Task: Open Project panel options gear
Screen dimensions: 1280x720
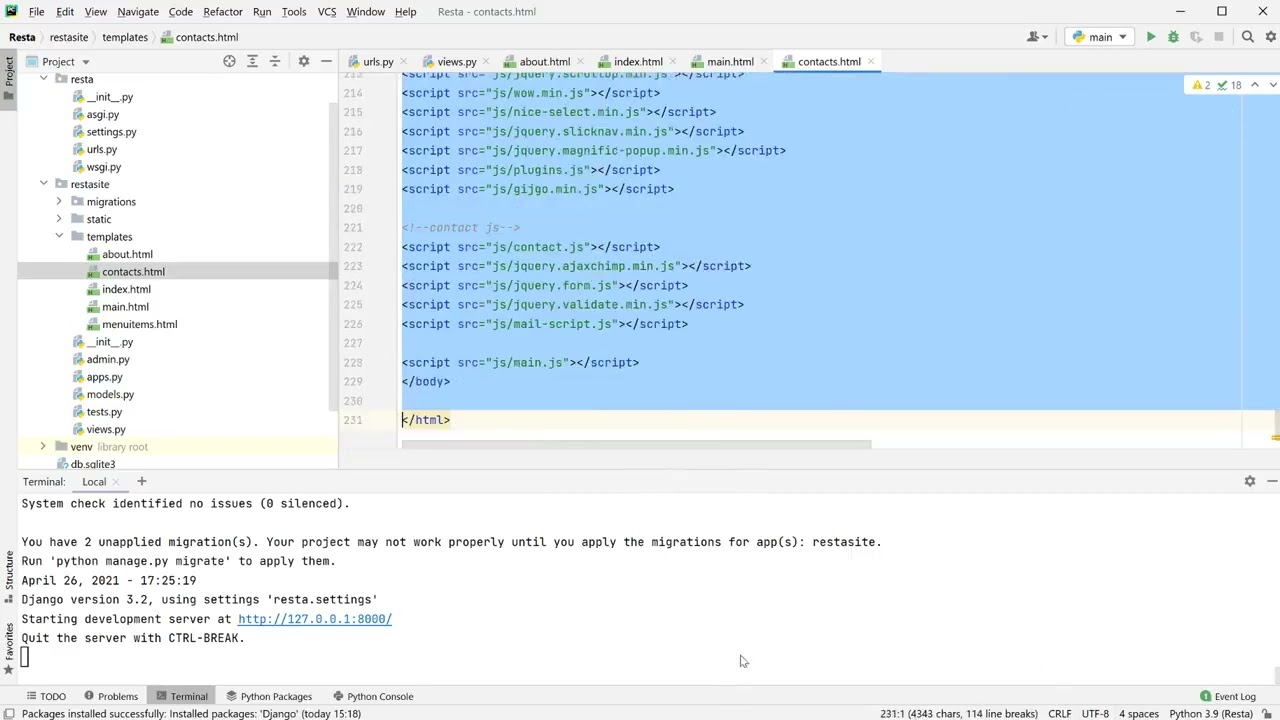Action: 304,61
